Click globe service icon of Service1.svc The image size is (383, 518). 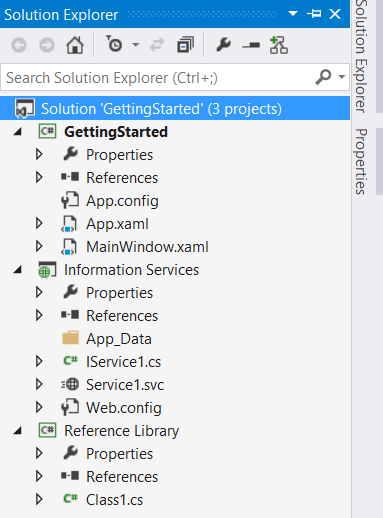coord(70,384)
